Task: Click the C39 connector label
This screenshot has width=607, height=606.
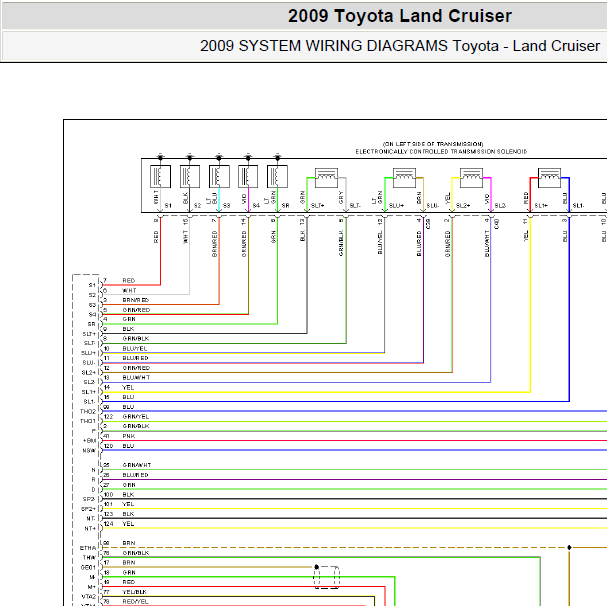Action: click(428, 223)
